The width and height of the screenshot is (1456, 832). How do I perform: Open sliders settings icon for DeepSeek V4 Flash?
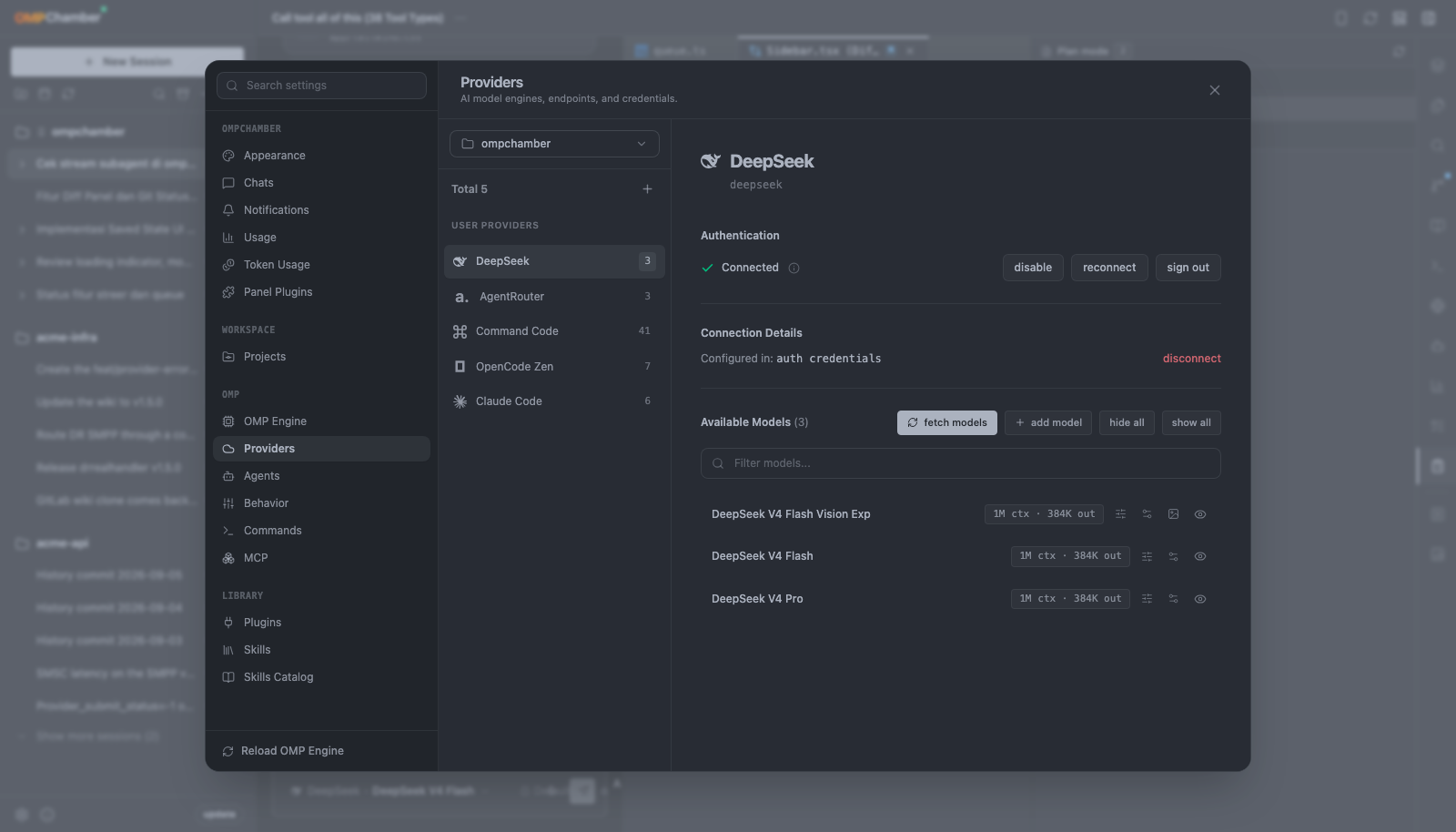point(1147,556)
